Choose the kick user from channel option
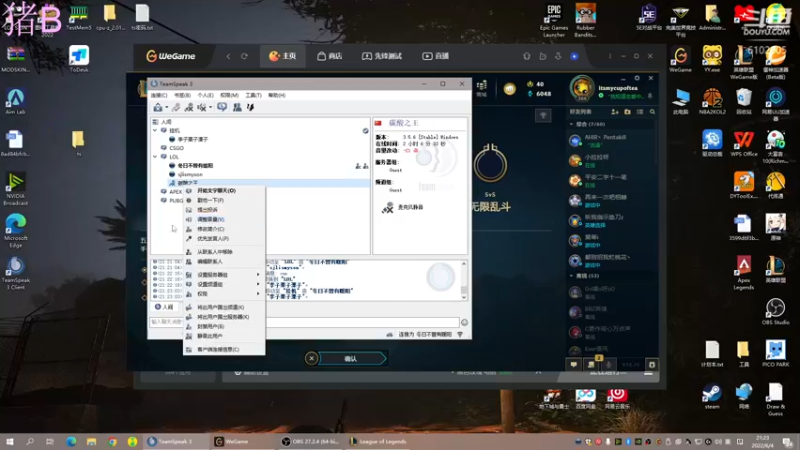800x450 pixels. click(224, 307)
